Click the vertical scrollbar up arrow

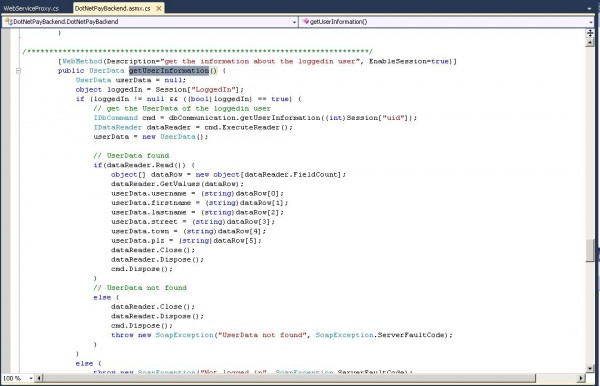[590, 42]
